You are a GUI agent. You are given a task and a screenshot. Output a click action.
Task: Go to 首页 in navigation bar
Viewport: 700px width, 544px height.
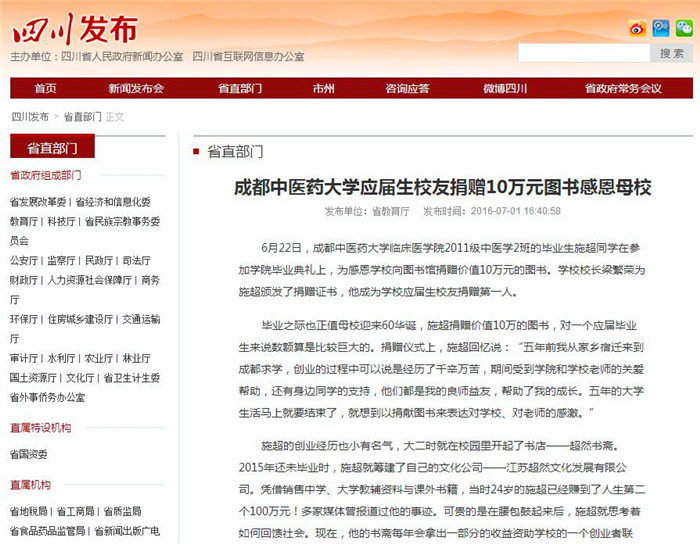(45, 88)
